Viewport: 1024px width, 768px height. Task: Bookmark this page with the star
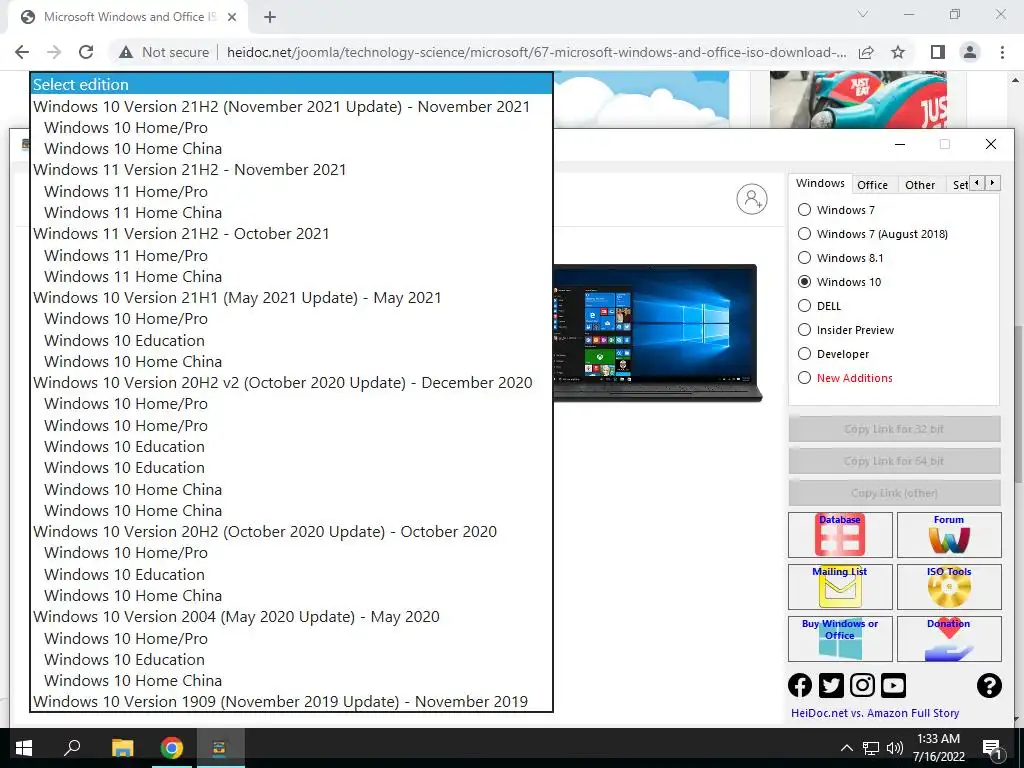click(x=898, y=52)
